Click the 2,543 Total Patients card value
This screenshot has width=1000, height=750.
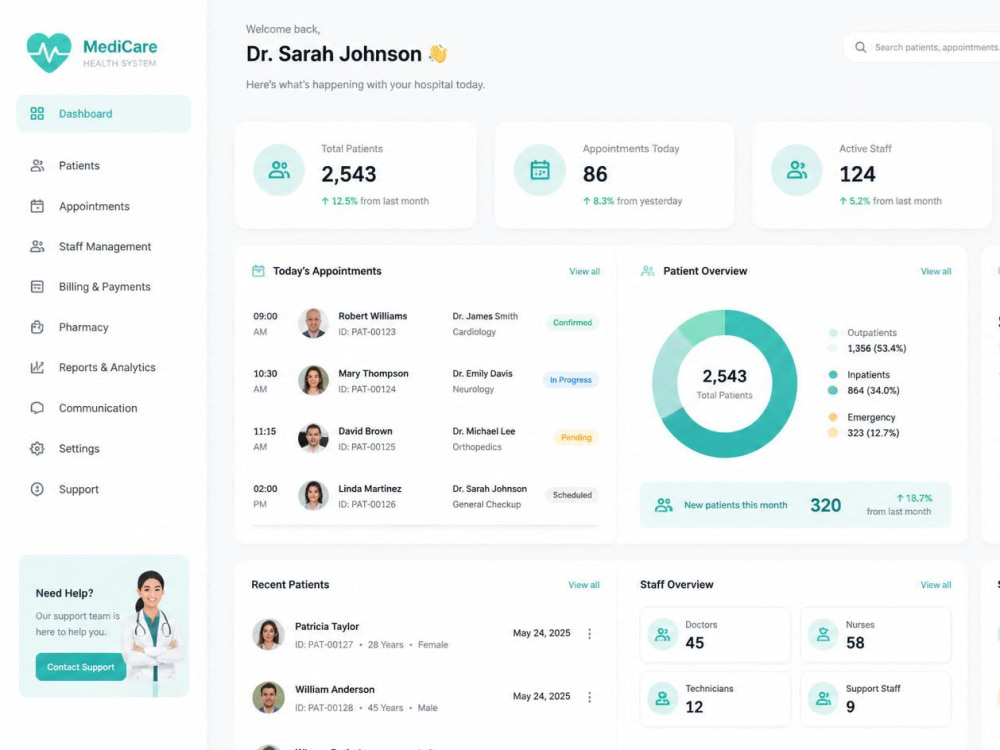(349, 174)
